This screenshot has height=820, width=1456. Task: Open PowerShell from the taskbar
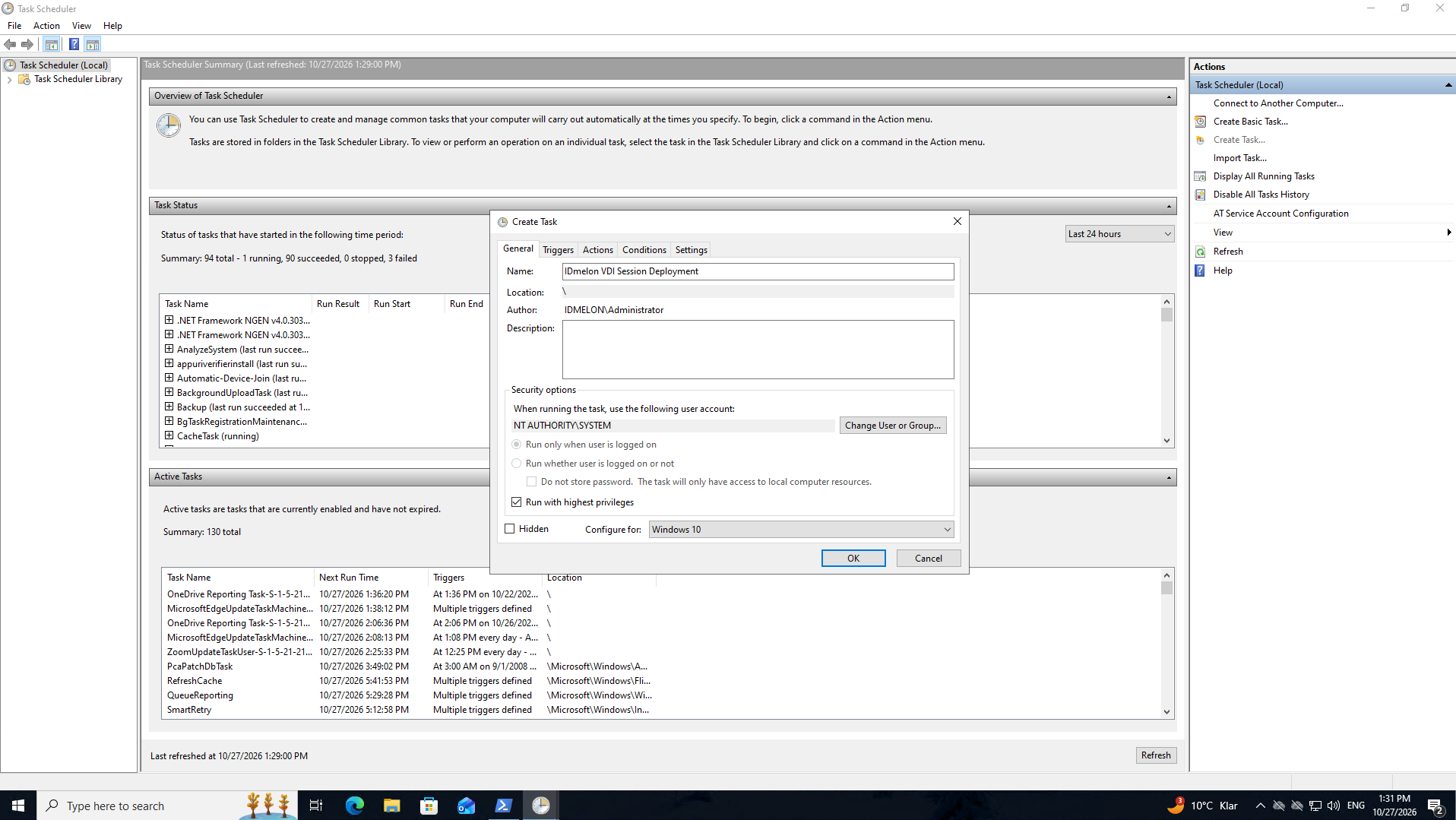click(x=504, y=806)
